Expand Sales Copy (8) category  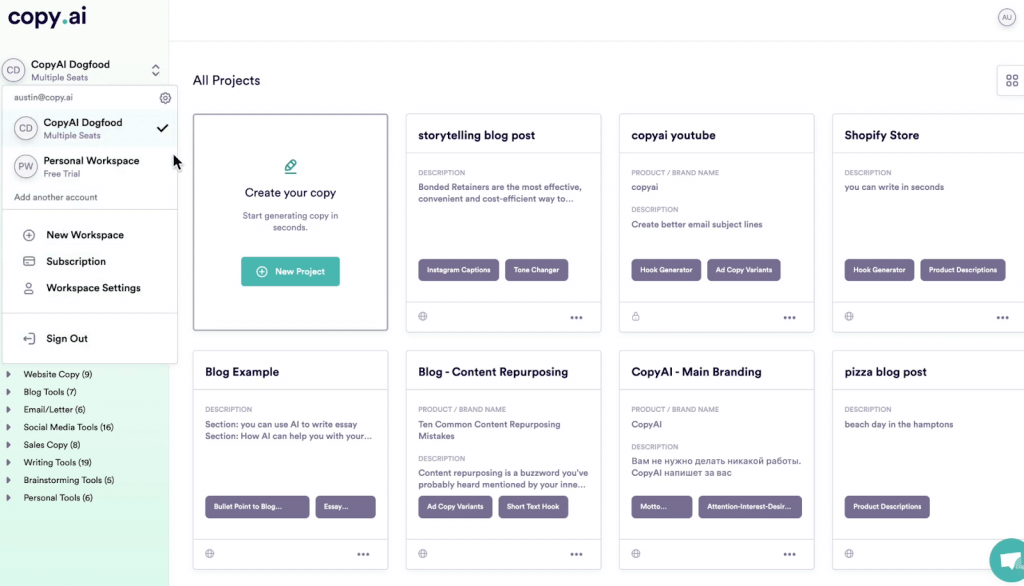coord(8,445)
